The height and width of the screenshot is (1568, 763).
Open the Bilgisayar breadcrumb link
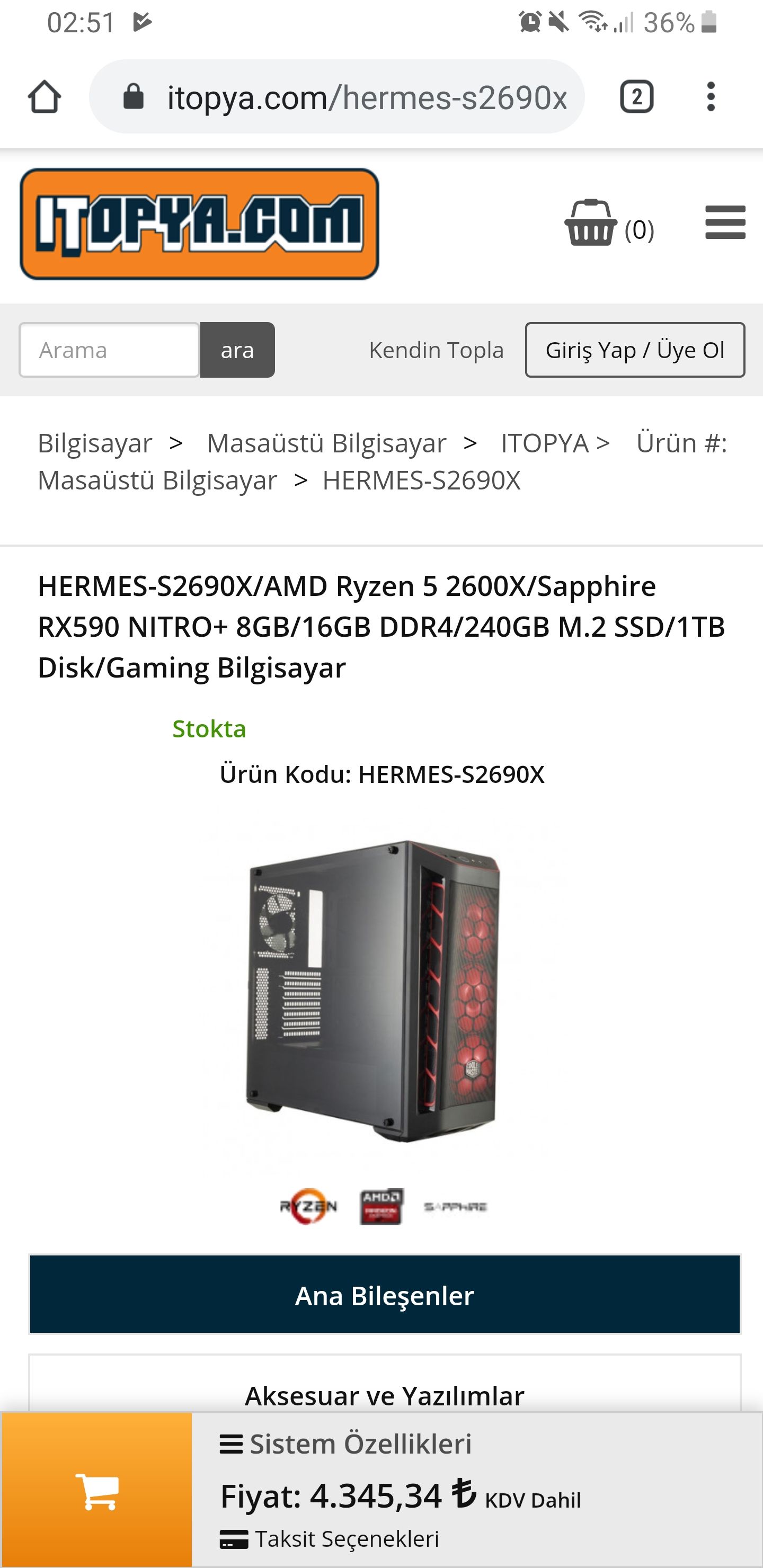coord(95,443)
